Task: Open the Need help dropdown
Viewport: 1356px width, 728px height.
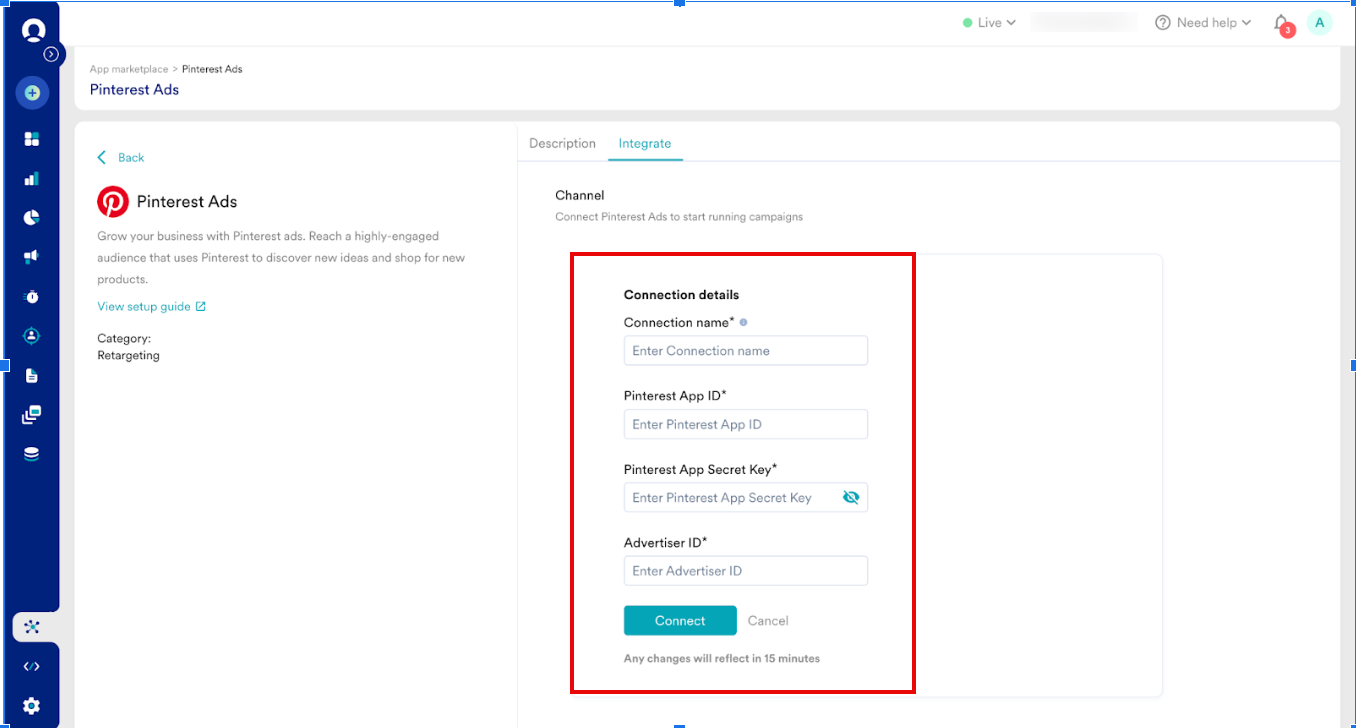Action: (1203, 23)
